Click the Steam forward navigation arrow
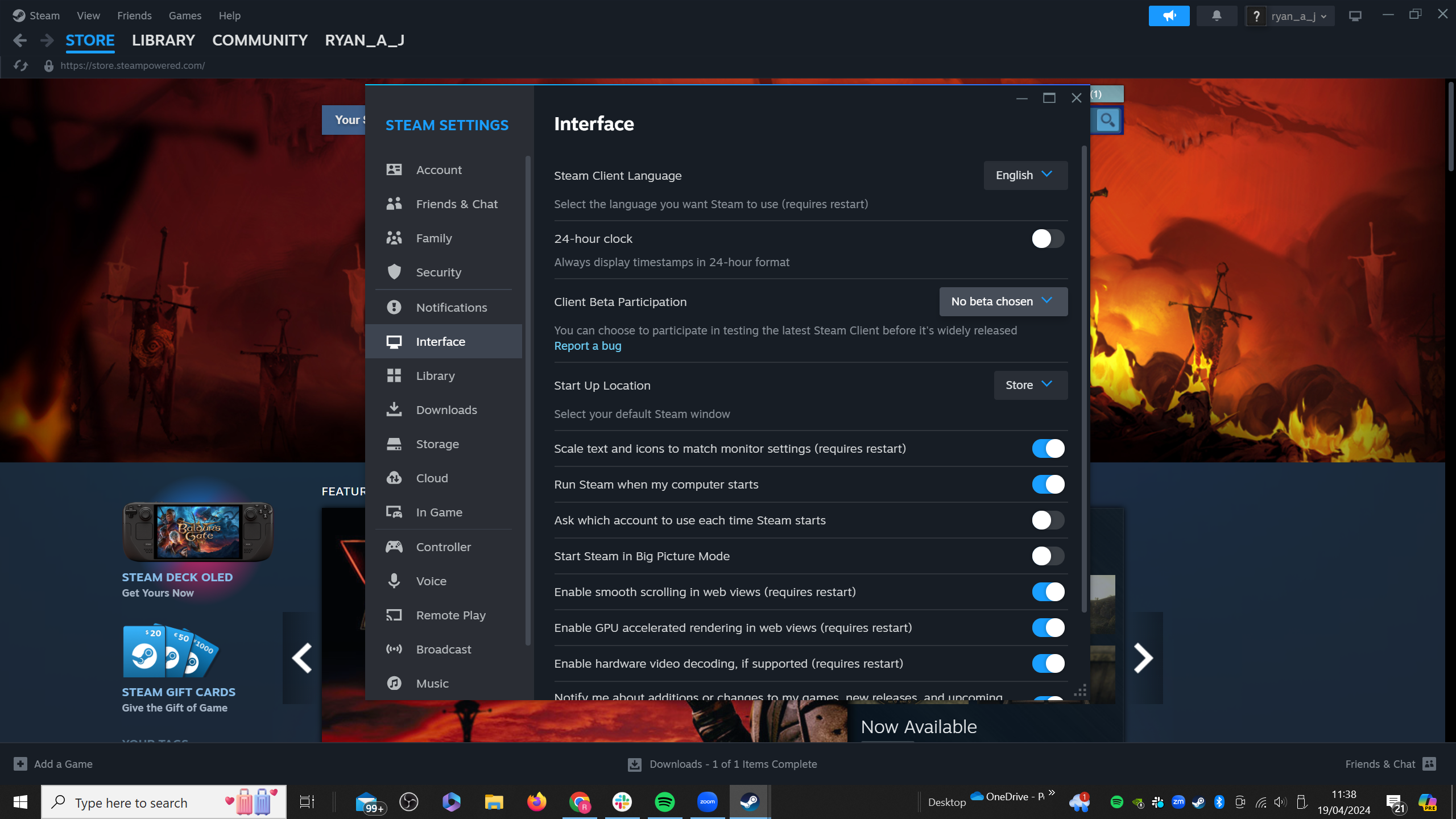 click(47, 40)
